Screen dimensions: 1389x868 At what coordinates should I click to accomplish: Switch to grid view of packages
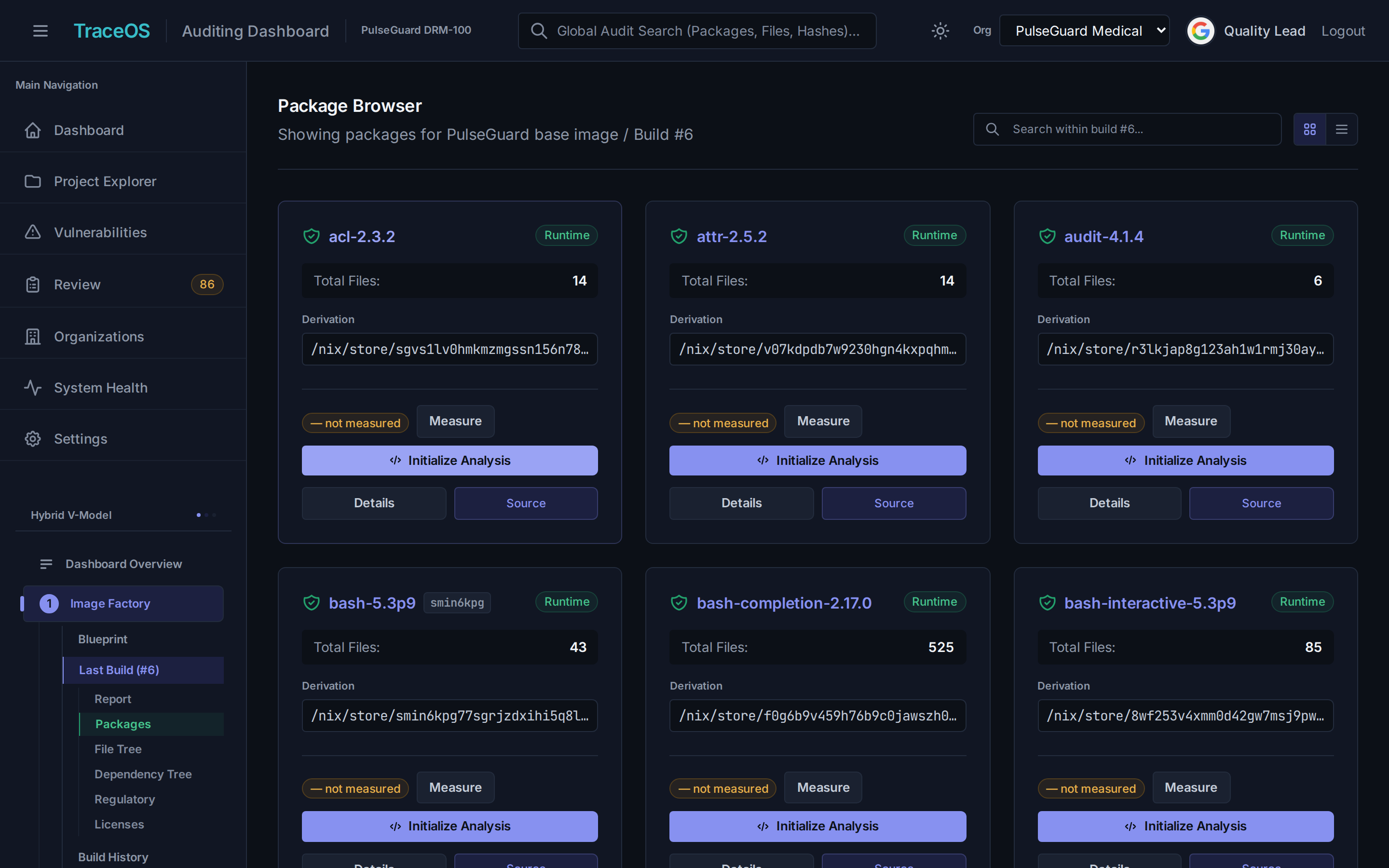[1309, 129]
